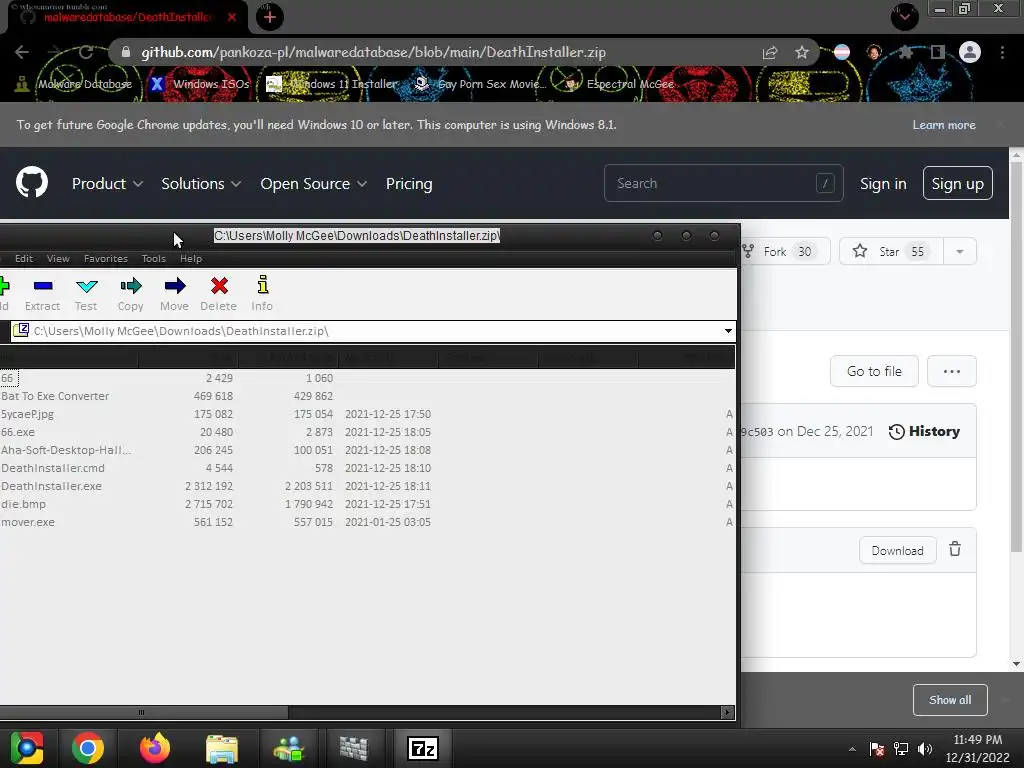Focus the GitHub search field
Viewport: 1024px width, 768px height.
tap(724, 183)
